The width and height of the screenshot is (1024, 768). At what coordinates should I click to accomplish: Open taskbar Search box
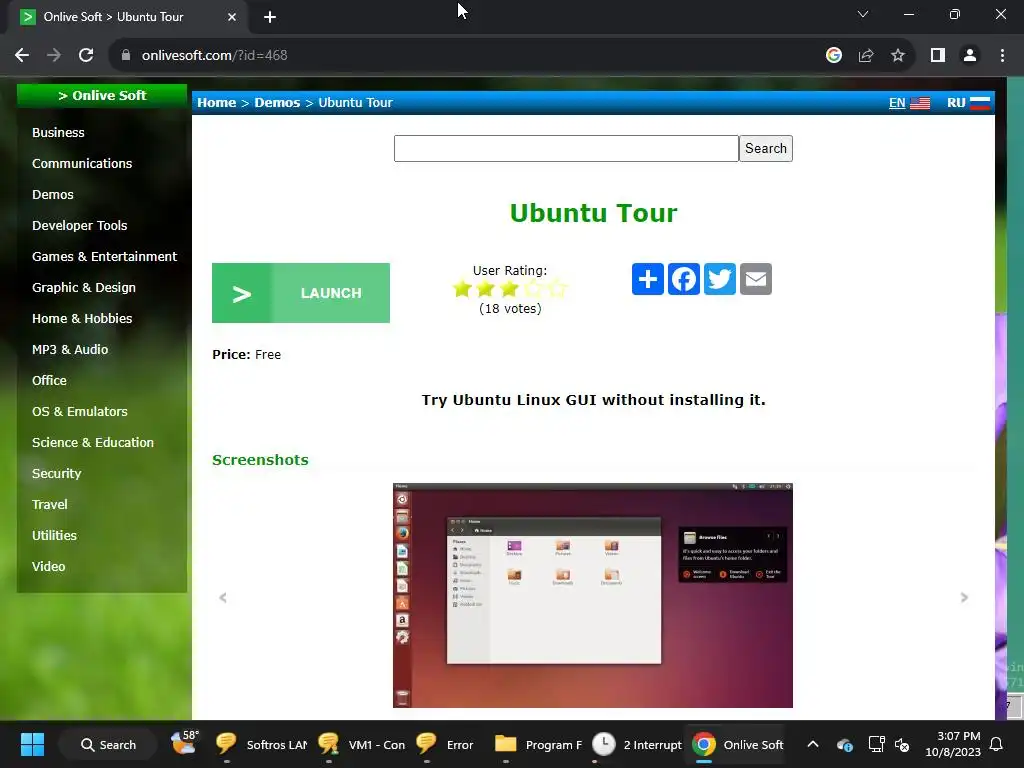(x=108, y=744)
